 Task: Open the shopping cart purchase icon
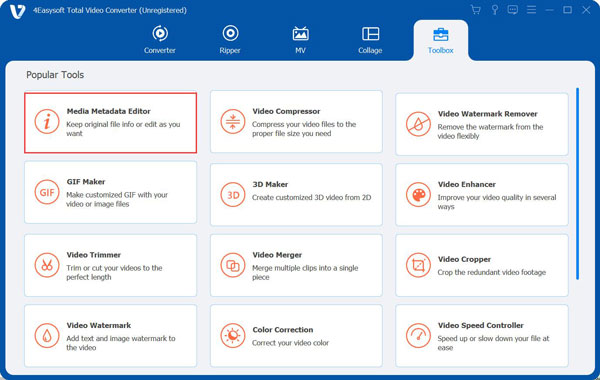(476, 10)
